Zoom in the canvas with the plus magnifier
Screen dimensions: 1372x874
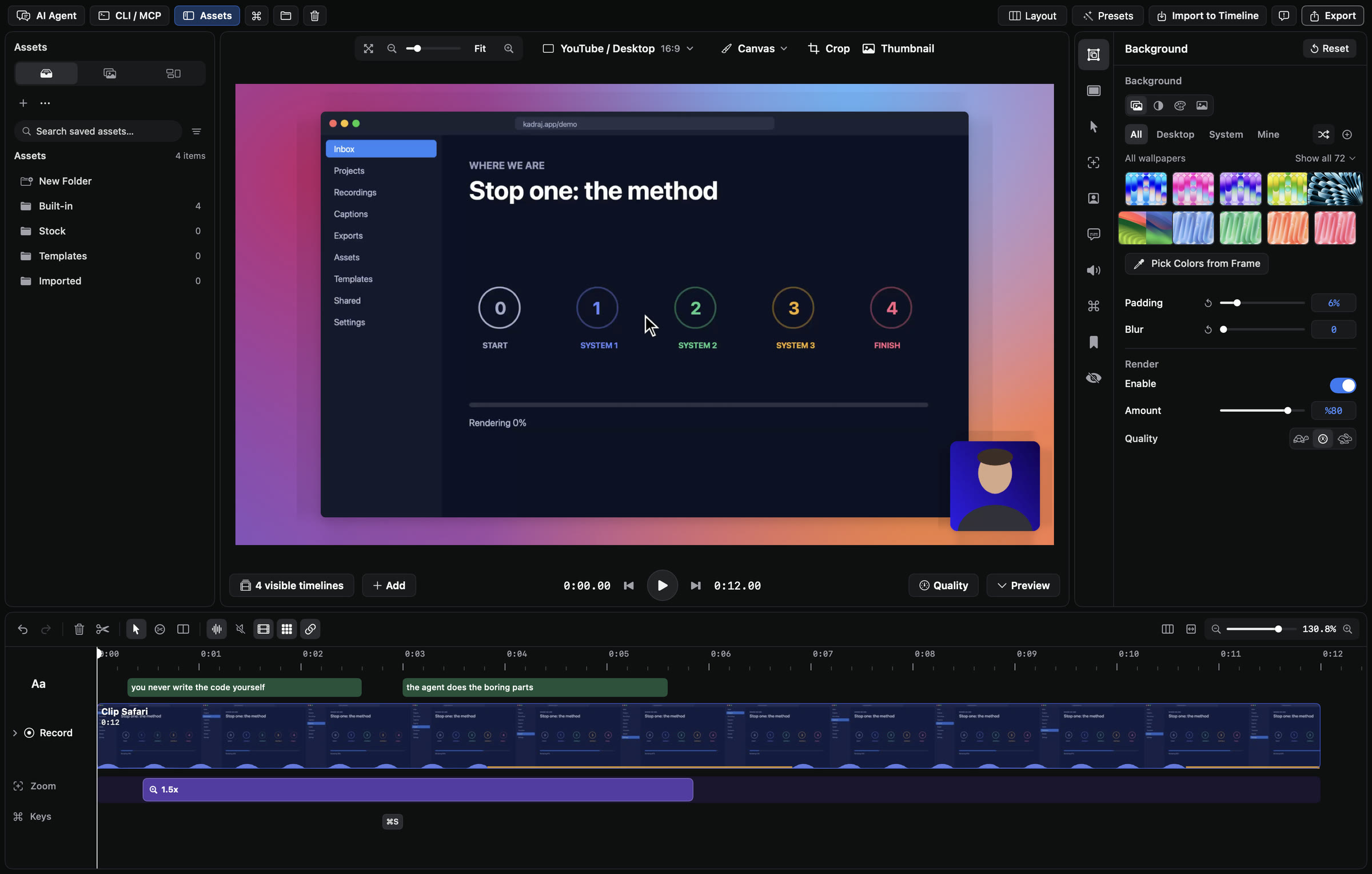(x=509, y=49)
